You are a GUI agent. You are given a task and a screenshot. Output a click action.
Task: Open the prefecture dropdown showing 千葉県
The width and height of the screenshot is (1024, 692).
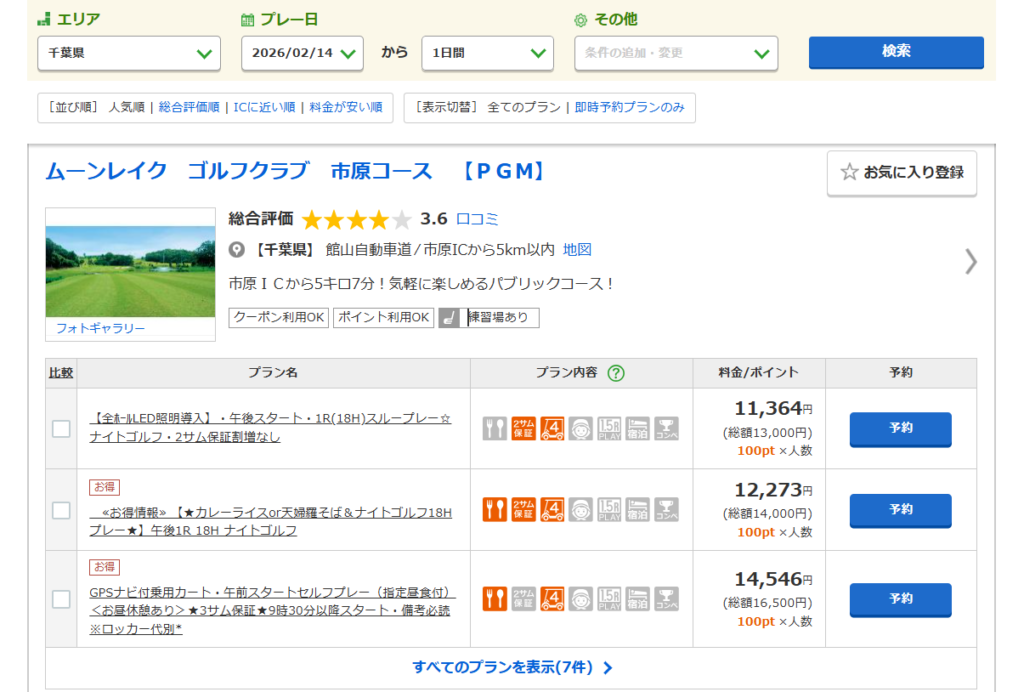(x=127, y=54)
